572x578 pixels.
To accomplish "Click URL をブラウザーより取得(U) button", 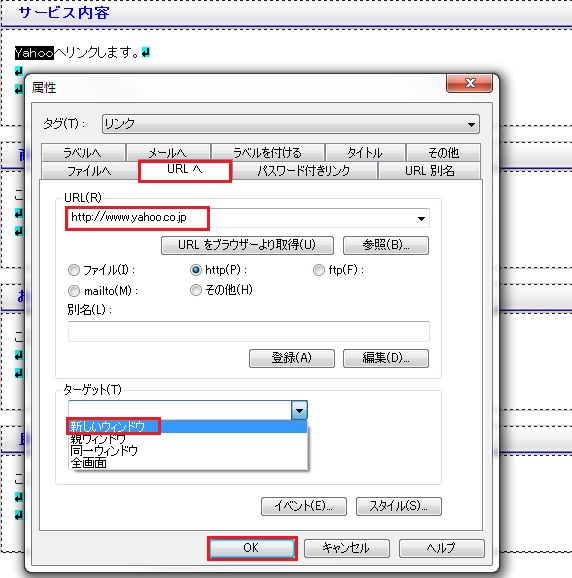I will point(247,245).
